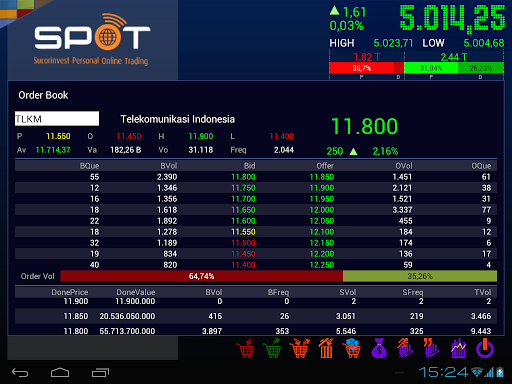The height and width of the screenshot is (384, 512).
Task: Tap the red 64,74% order volume bar
Action: pos(201,276)
